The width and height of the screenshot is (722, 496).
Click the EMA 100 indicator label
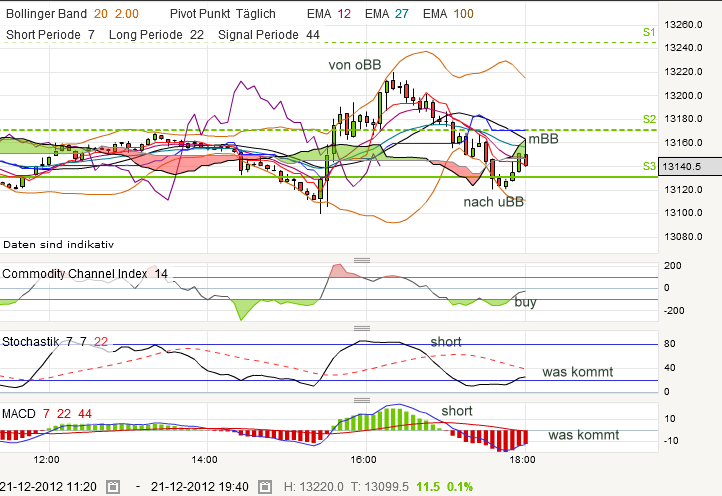(x=448, y=14)
